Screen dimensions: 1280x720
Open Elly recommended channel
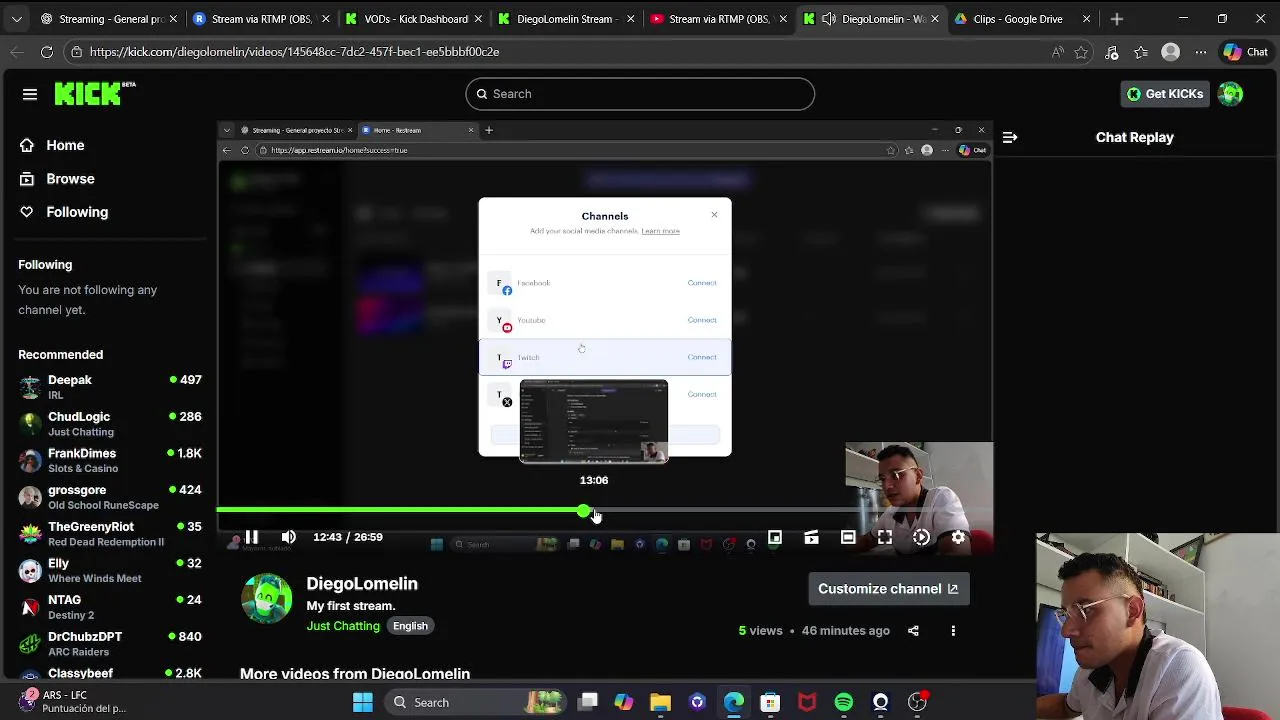(110, 570)
